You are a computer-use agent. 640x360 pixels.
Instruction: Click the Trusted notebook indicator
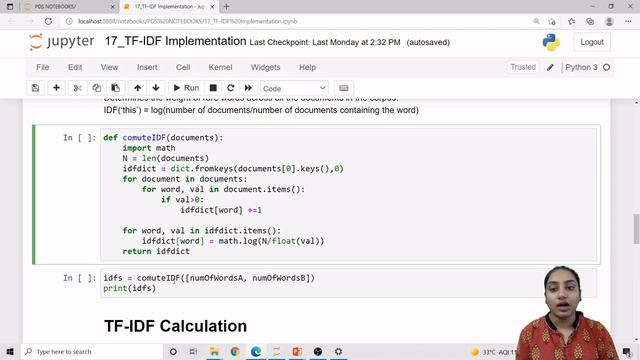pyautogui.click(x=523, y=67)
